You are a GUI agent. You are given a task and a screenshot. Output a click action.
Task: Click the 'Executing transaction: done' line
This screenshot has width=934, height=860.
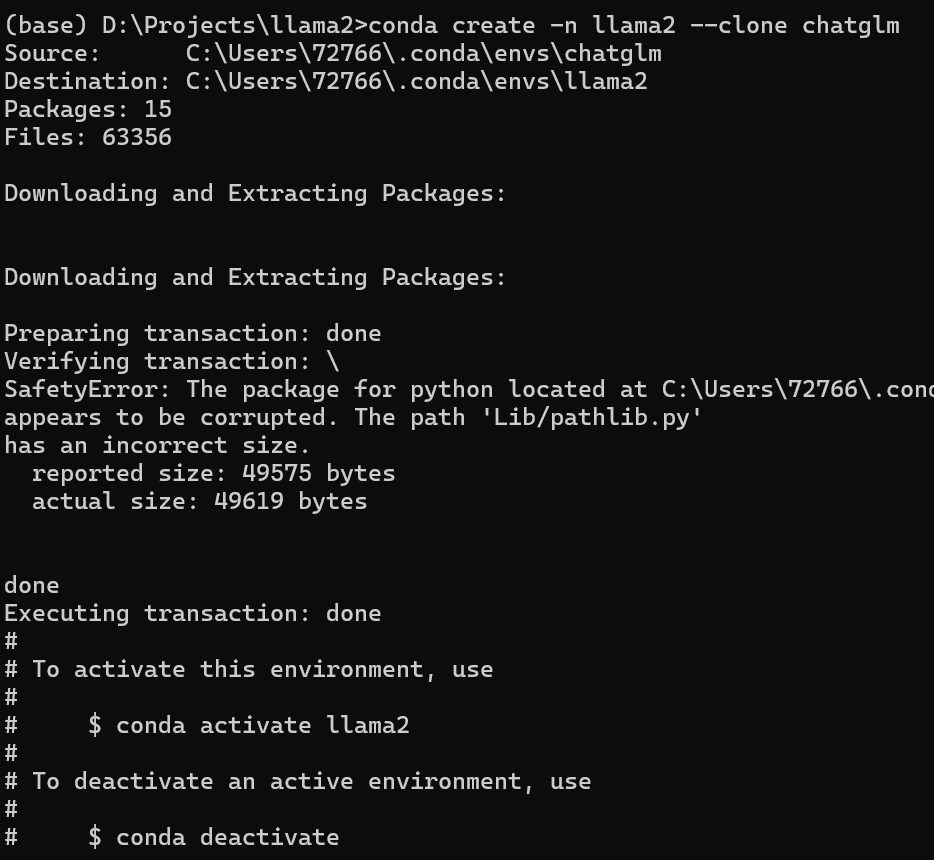[192, 613]
